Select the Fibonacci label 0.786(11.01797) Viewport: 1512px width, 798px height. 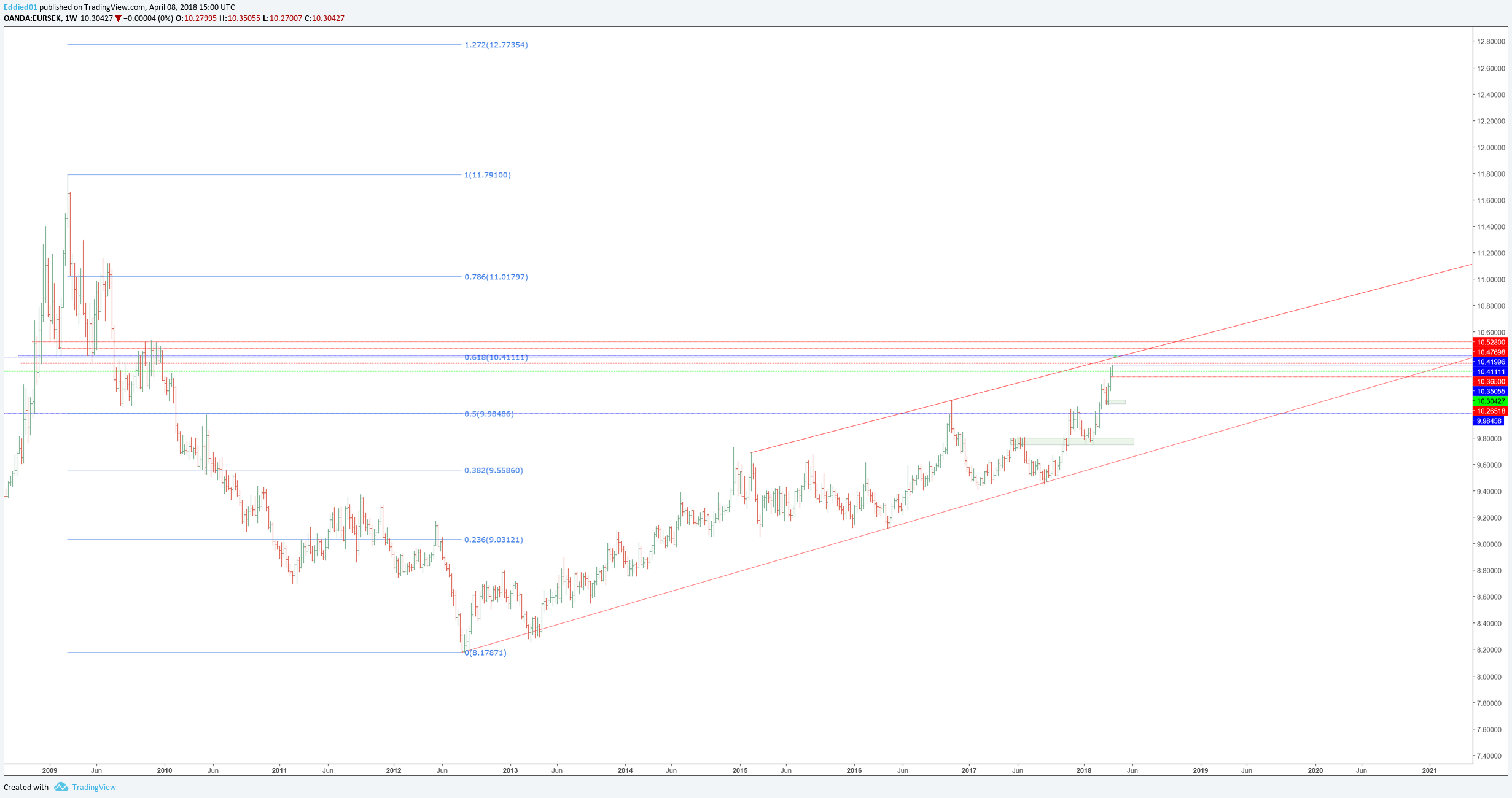[496, 277]
